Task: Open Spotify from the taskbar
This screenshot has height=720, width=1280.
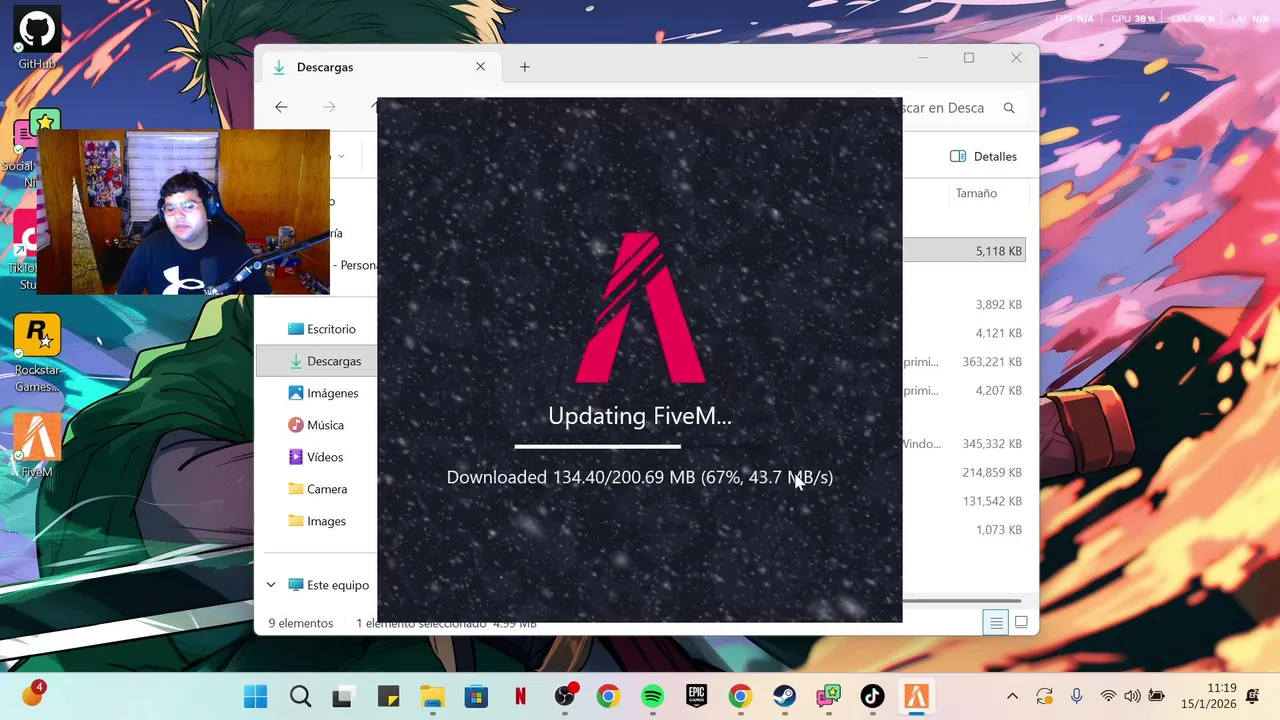Action: [x=652, y=697]
